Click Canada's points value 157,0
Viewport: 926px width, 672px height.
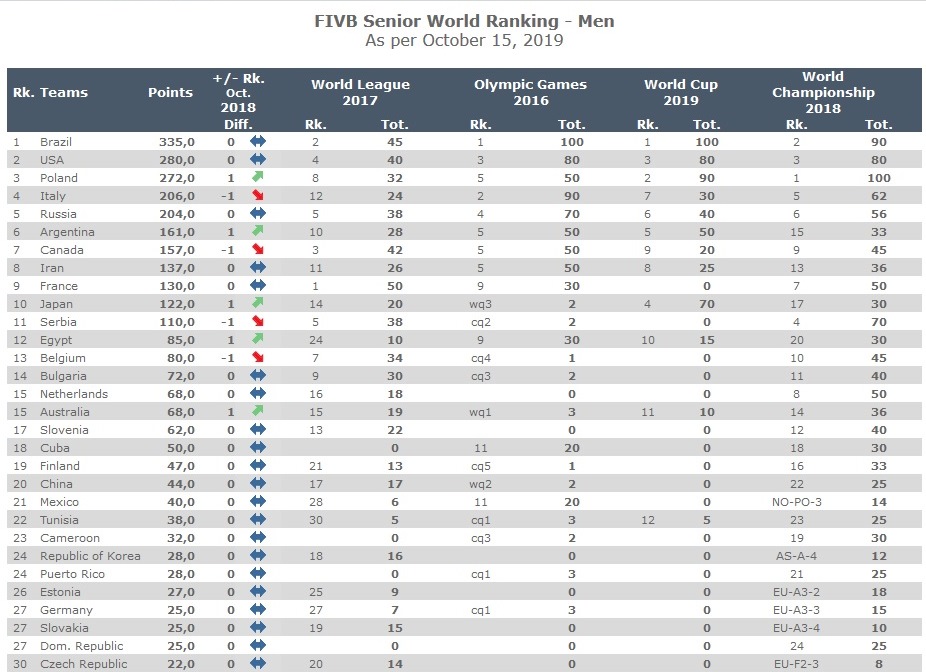(177, 250)
